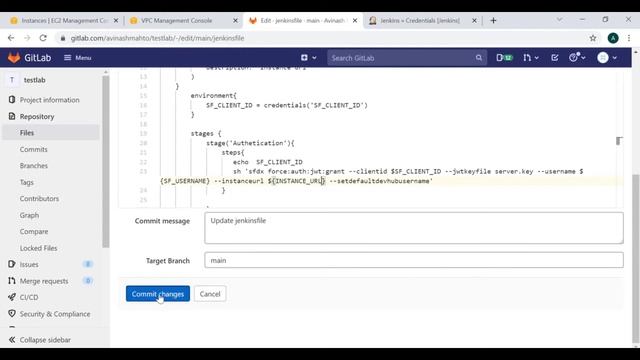
Task: Click the GitLab fox logo
Action: click(14, 58)
